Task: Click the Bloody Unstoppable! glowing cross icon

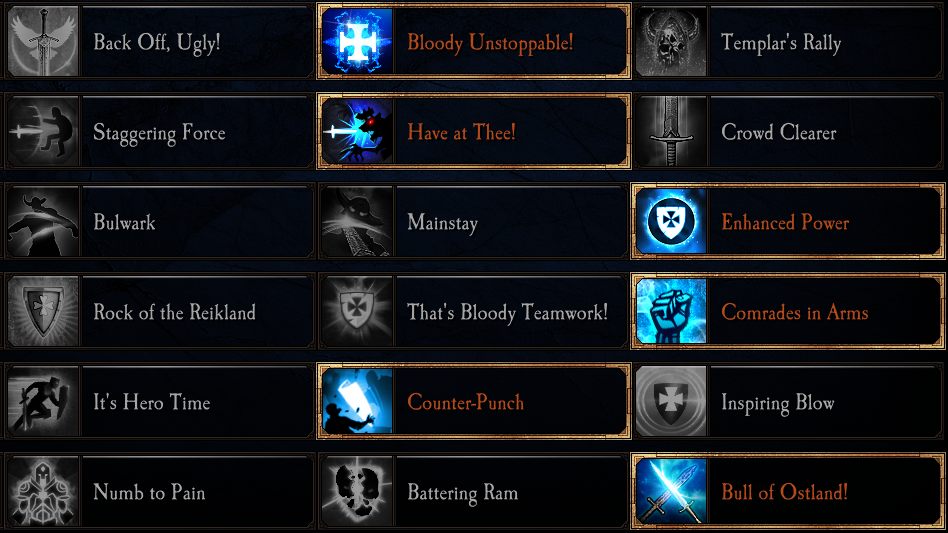Action: [357, 43]
